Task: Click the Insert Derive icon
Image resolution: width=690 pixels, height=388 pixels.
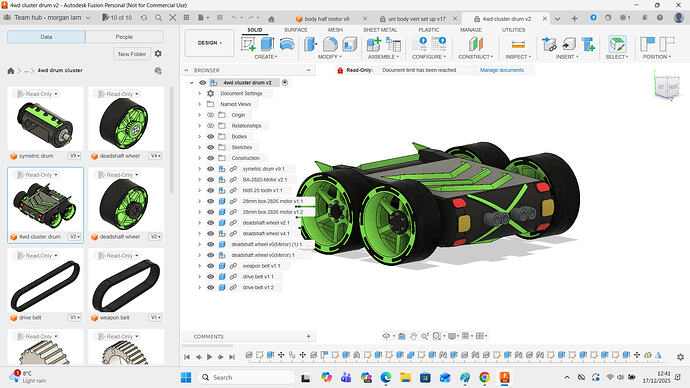Action: tap(549, 44)
